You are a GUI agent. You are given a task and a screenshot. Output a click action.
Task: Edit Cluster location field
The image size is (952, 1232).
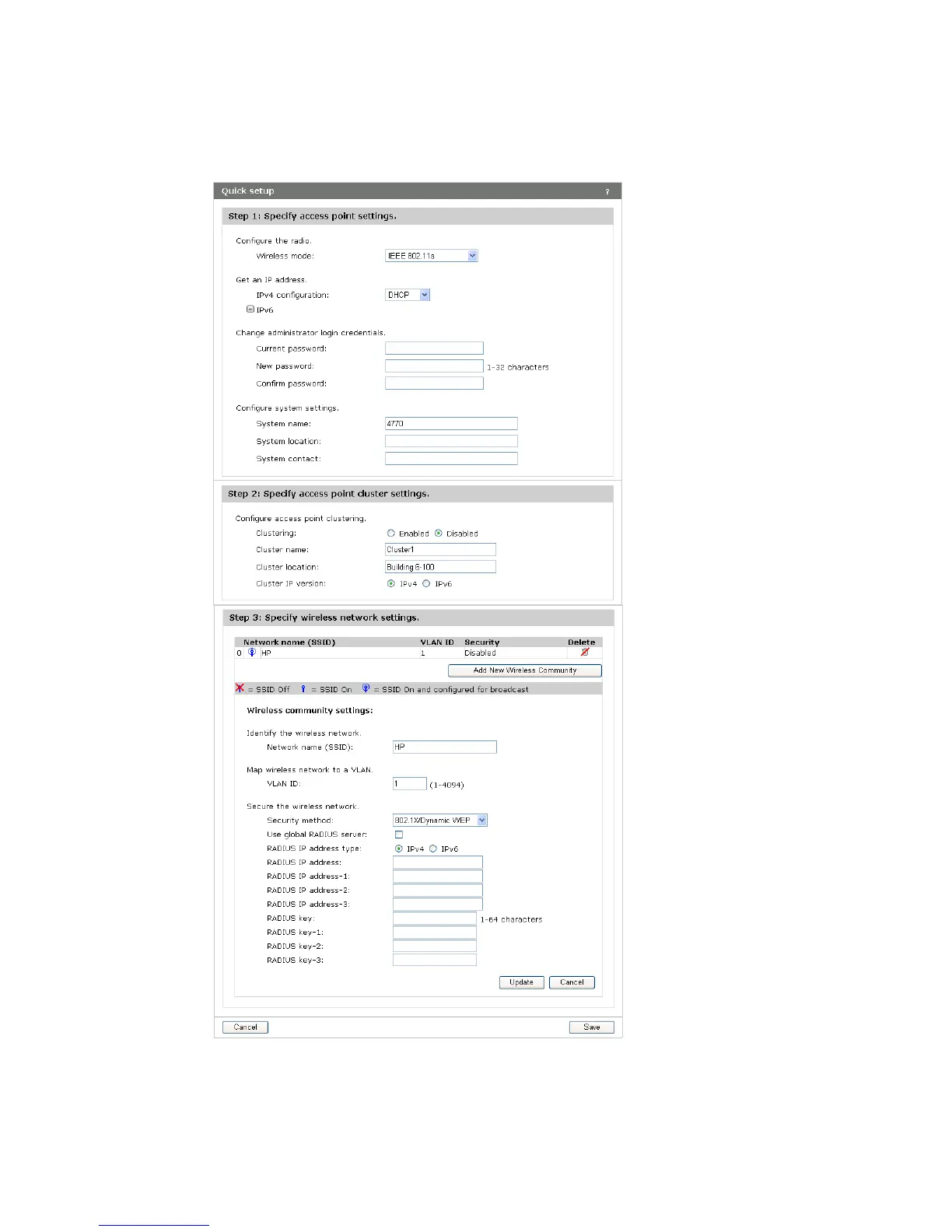click(x=440, y=567)
